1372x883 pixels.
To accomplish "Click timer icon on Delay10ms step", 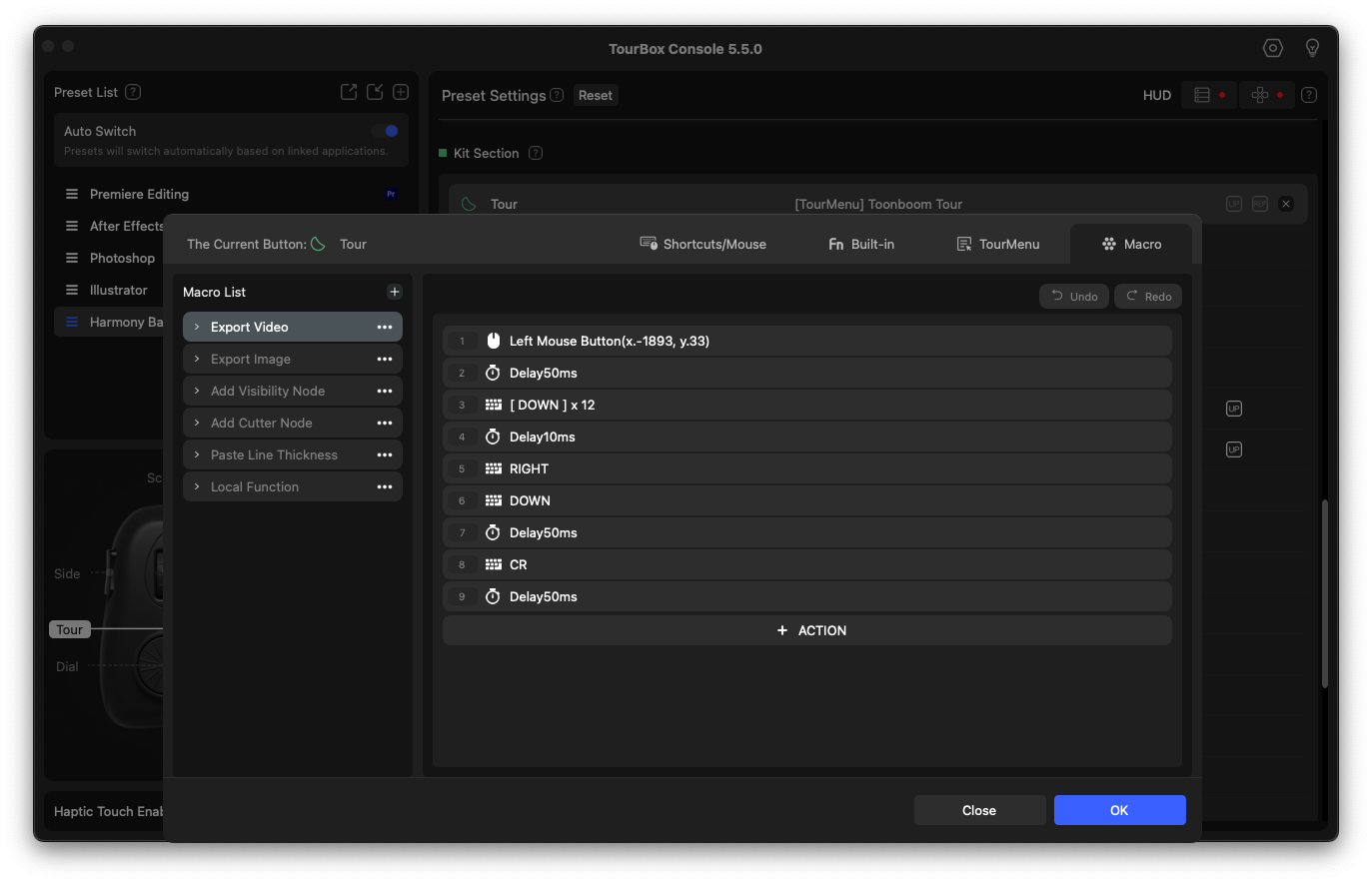I will [493, 437].
